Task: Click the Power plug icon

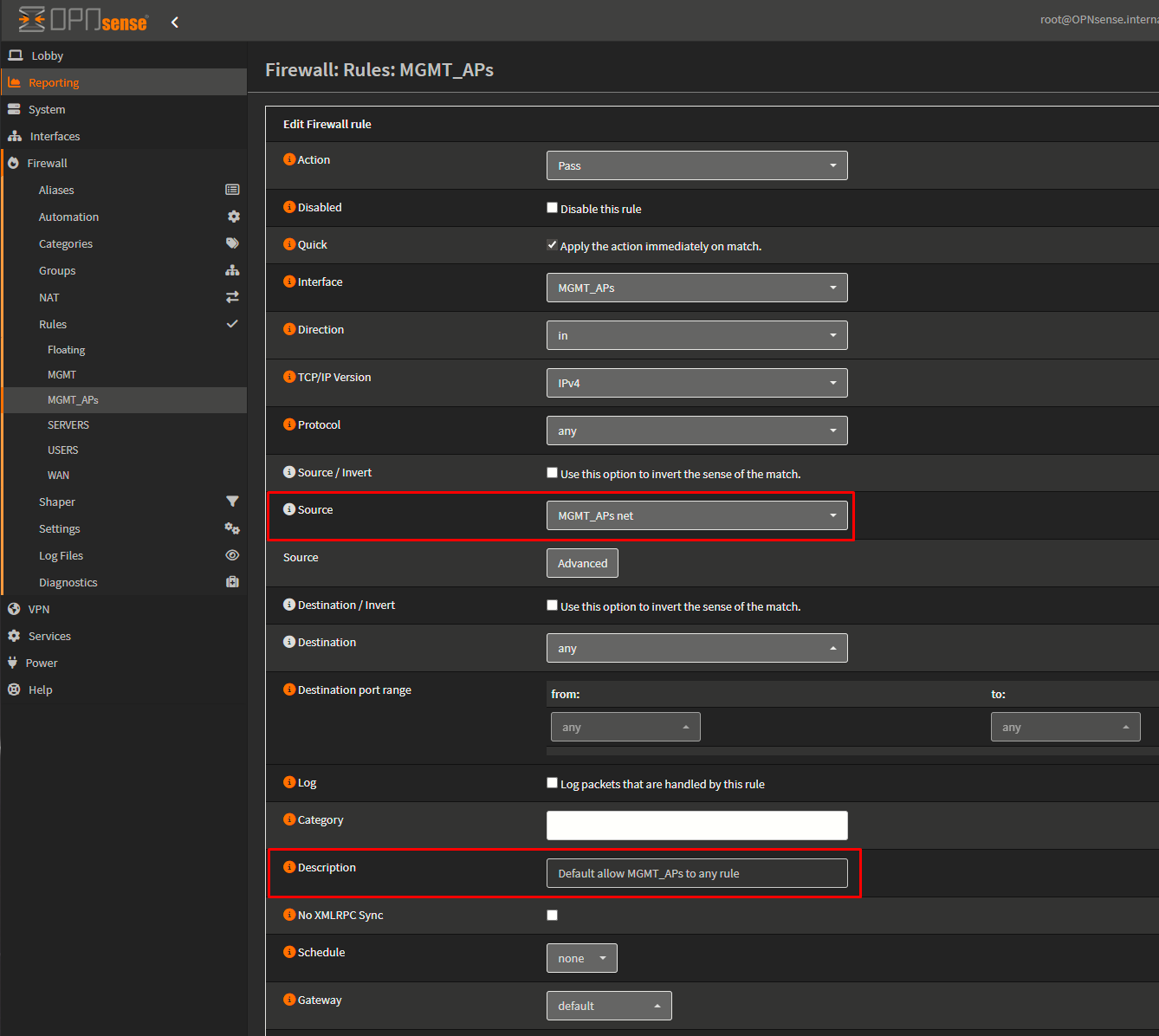Action: 12,663
